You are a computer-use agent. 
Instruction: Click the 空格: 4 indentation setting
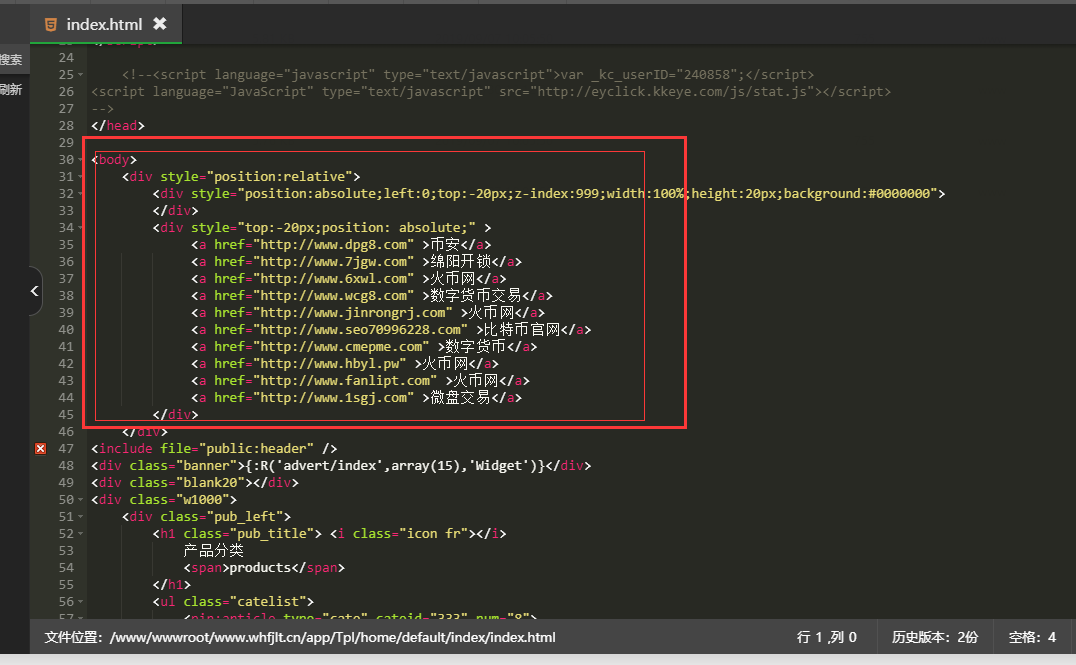pos(1032,637)
